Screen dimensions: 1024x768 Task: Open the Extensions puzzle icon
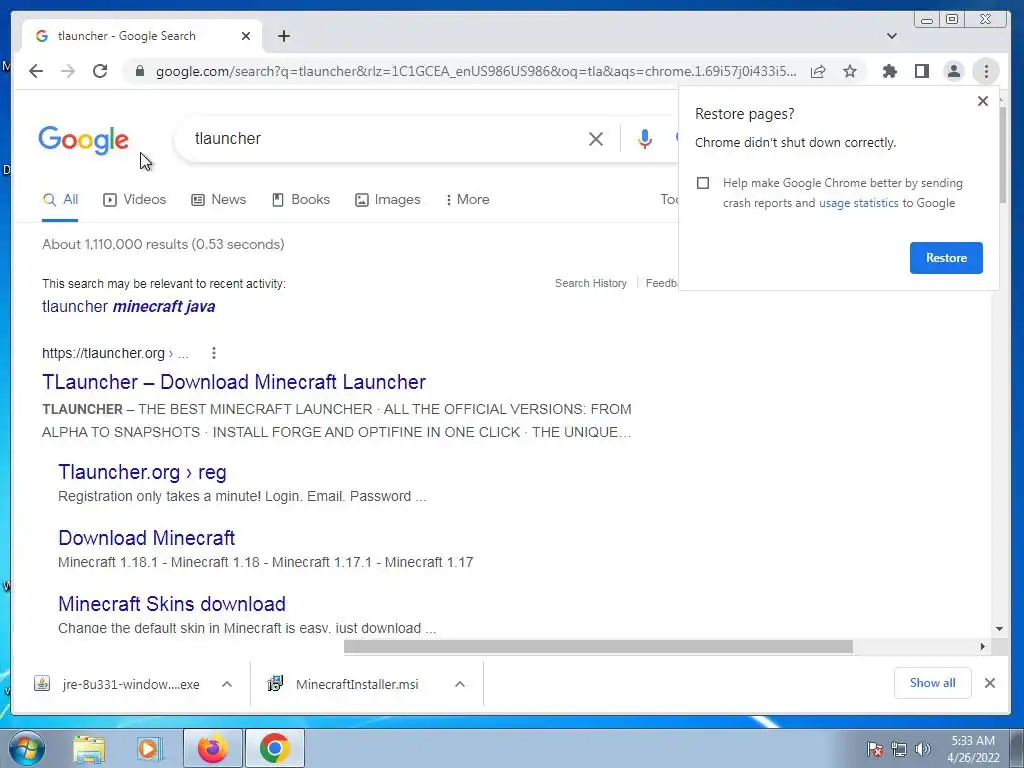click(889, 71)
